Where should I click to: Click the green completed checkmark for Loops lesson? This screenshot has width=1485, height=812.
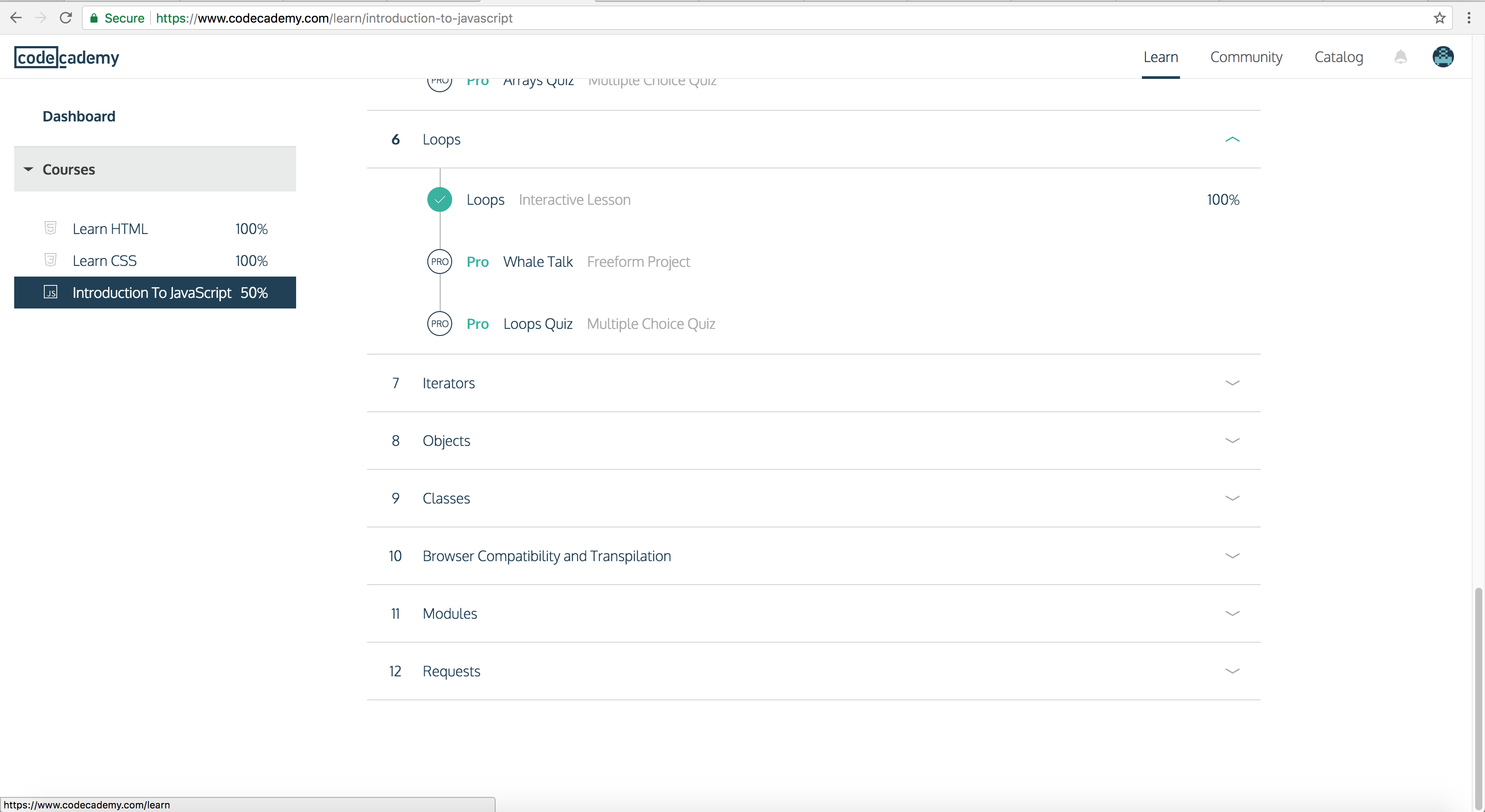pos(440,199)
